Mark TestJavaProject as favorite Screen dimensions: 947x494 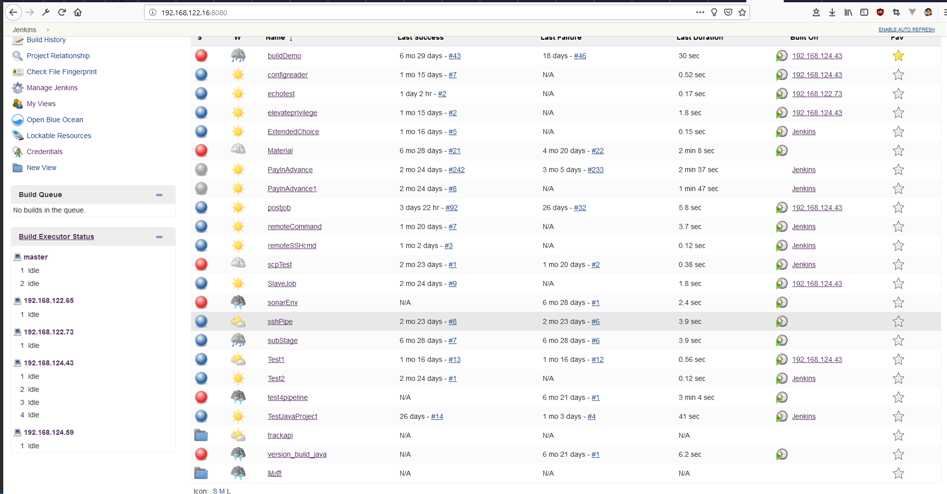[x=898, y=416]
